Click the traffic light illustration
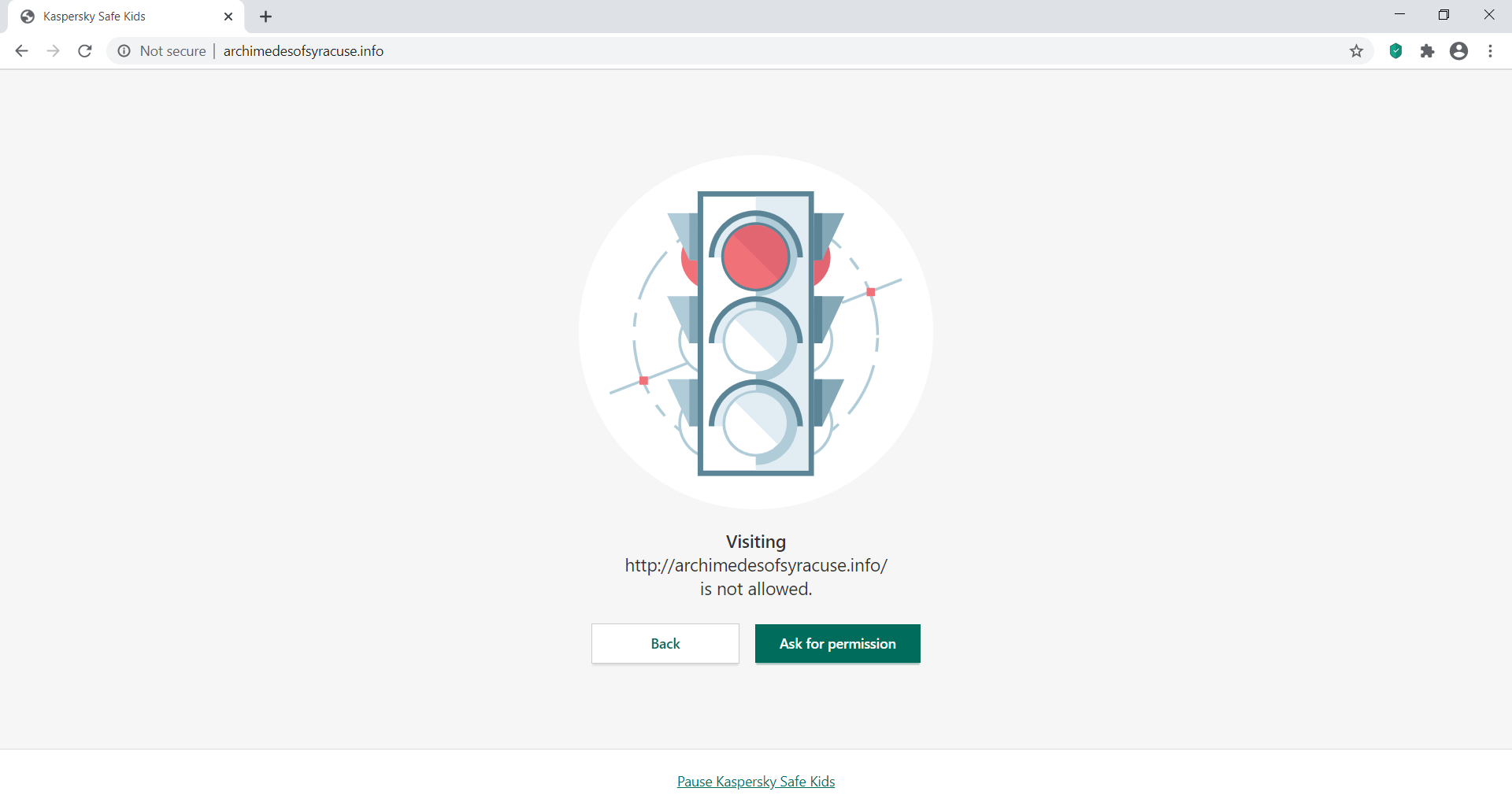 point(756,332)
